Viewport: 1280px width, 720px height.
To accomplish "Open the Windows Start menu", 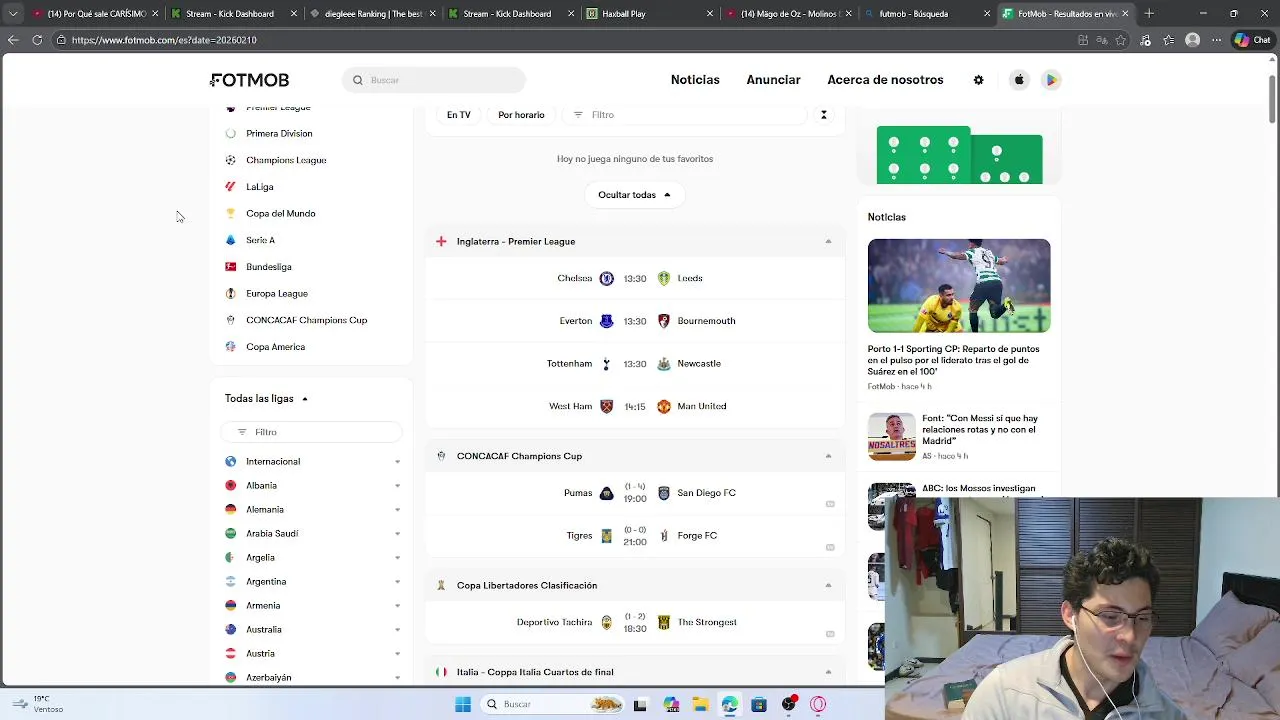I will (x=463, y=704).
